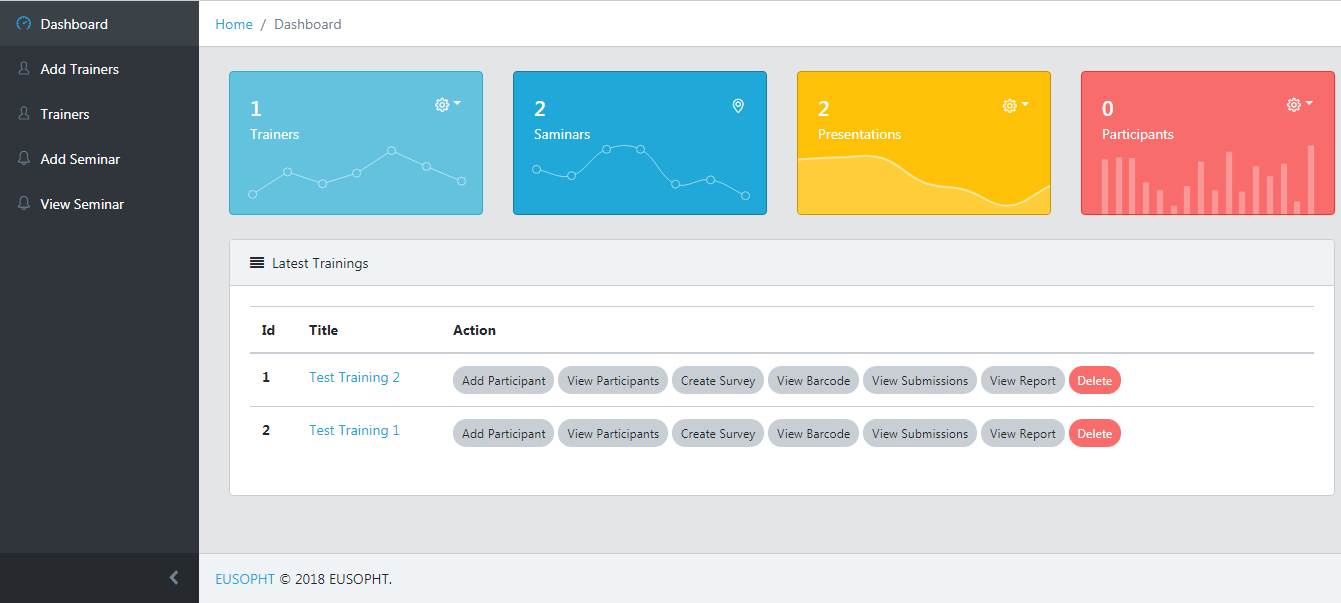Click Create Survey for Test Training 1
Screen dimensions: 1341x603
click(717, 433)
